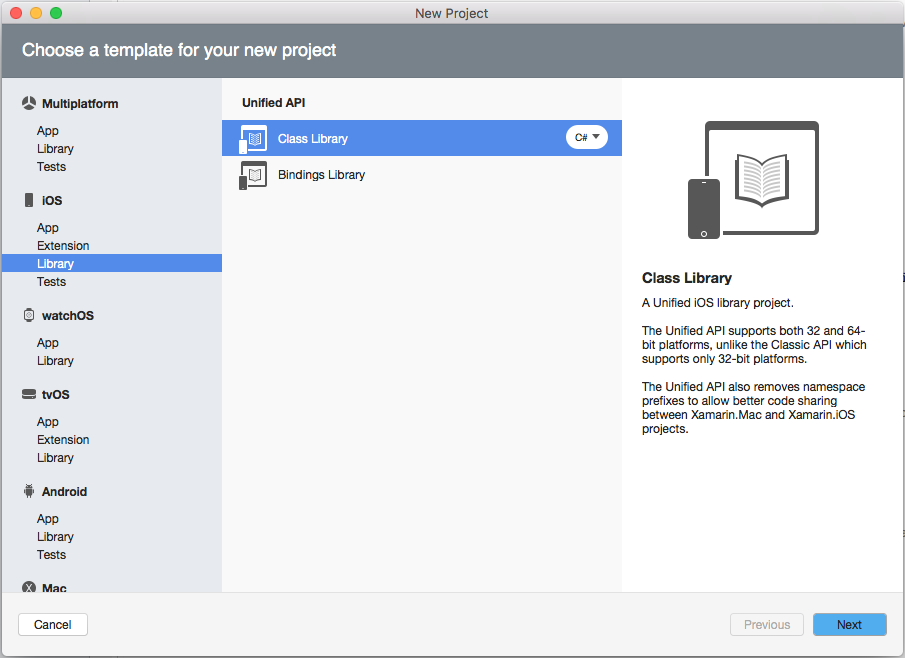Viewport: 905px width, 658px height.
Task: Click the watchOS watch icon
Action: click(x=29, y=315)
